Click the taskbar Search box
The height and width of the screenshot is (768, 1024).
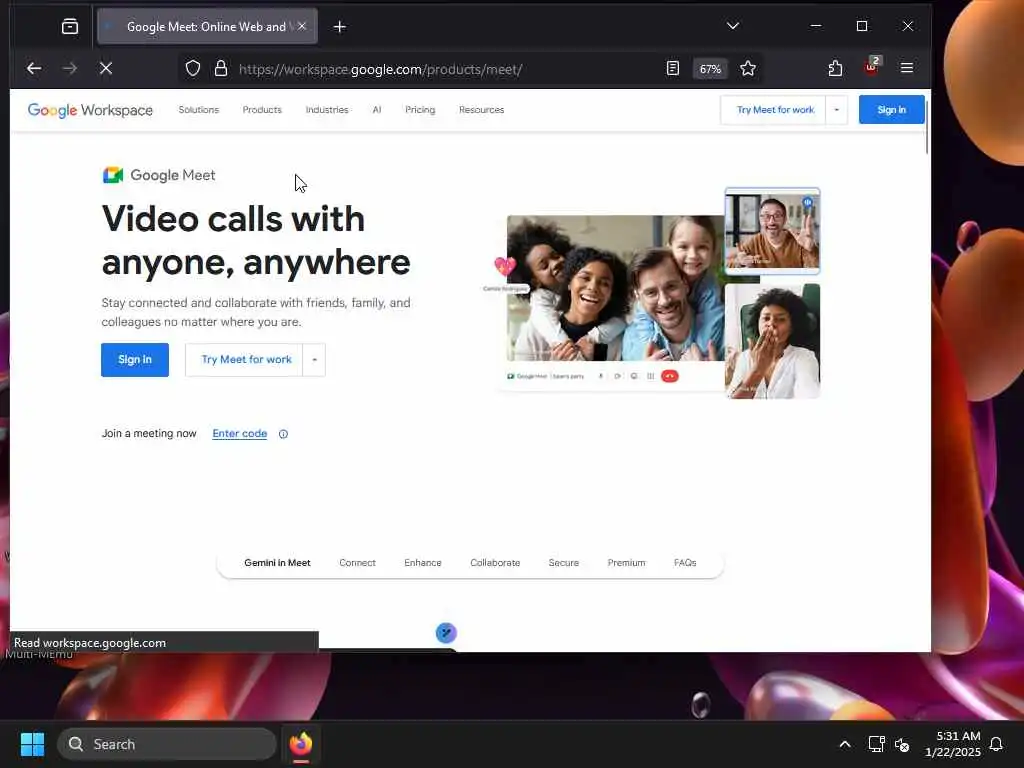[x=167, y=744]
